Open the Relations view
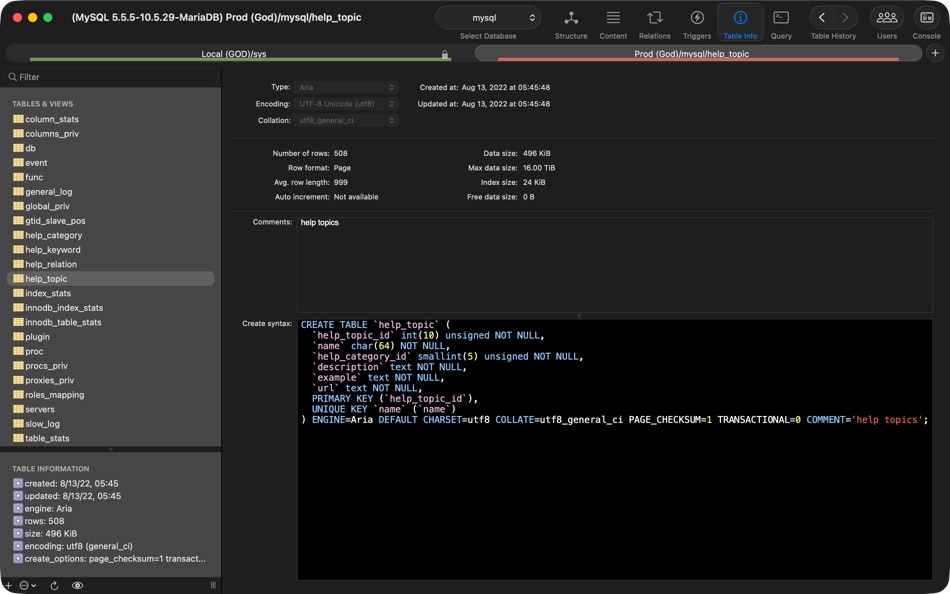Screen dimensions: 950x594 click(x=655, y=23)
